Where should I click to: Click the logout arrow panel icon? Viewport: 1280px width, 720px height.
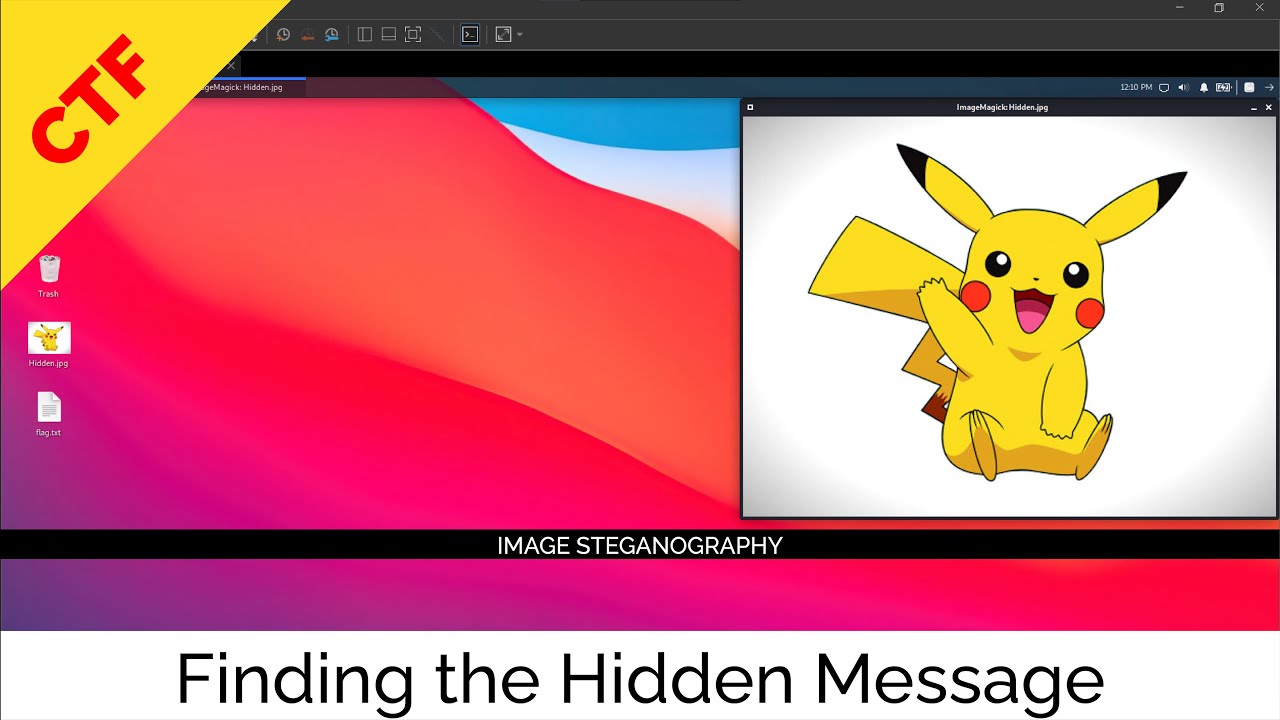point(1269,87)
